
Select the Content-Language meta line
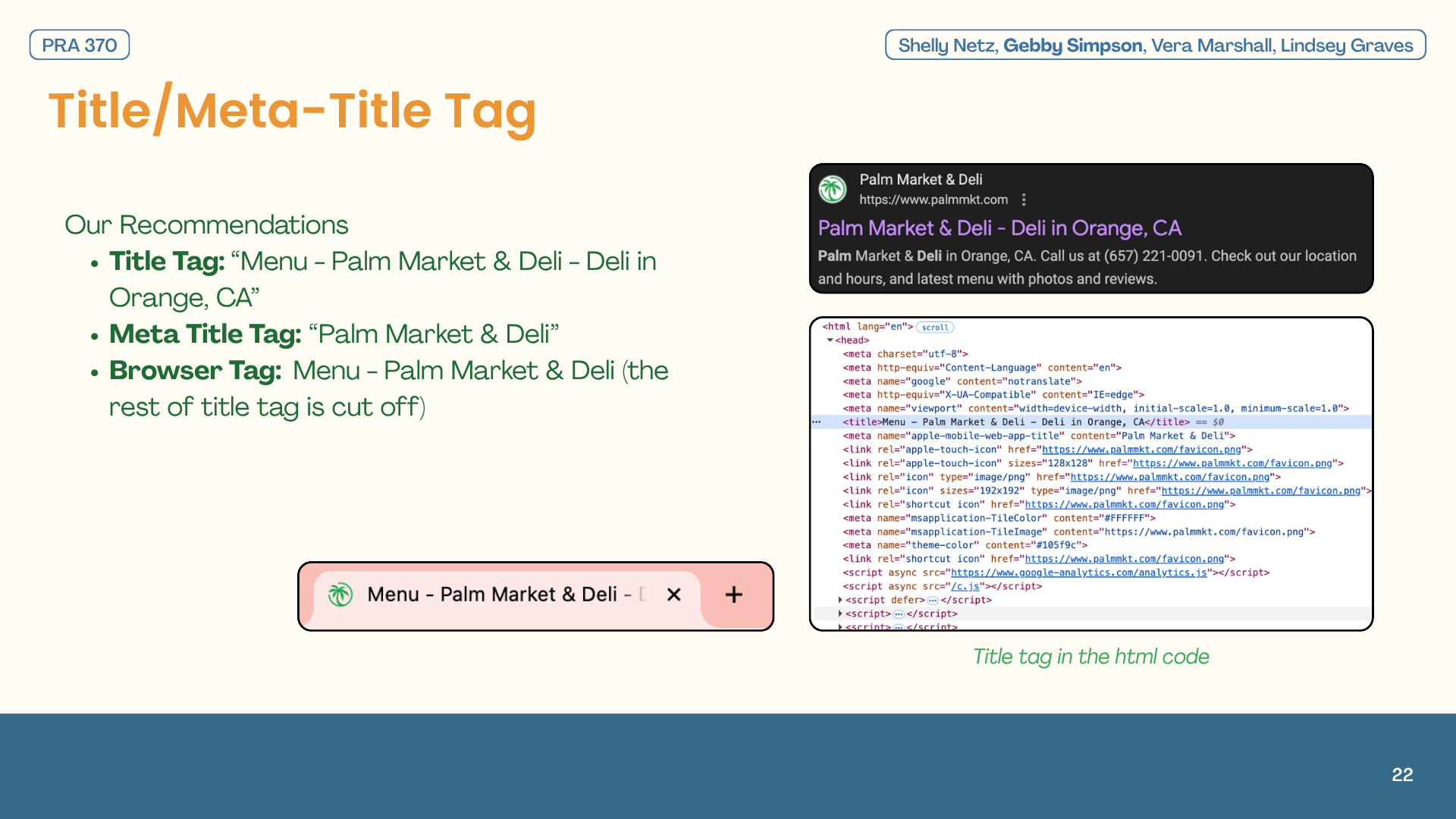pyautogui.click(x=982, y=368)
